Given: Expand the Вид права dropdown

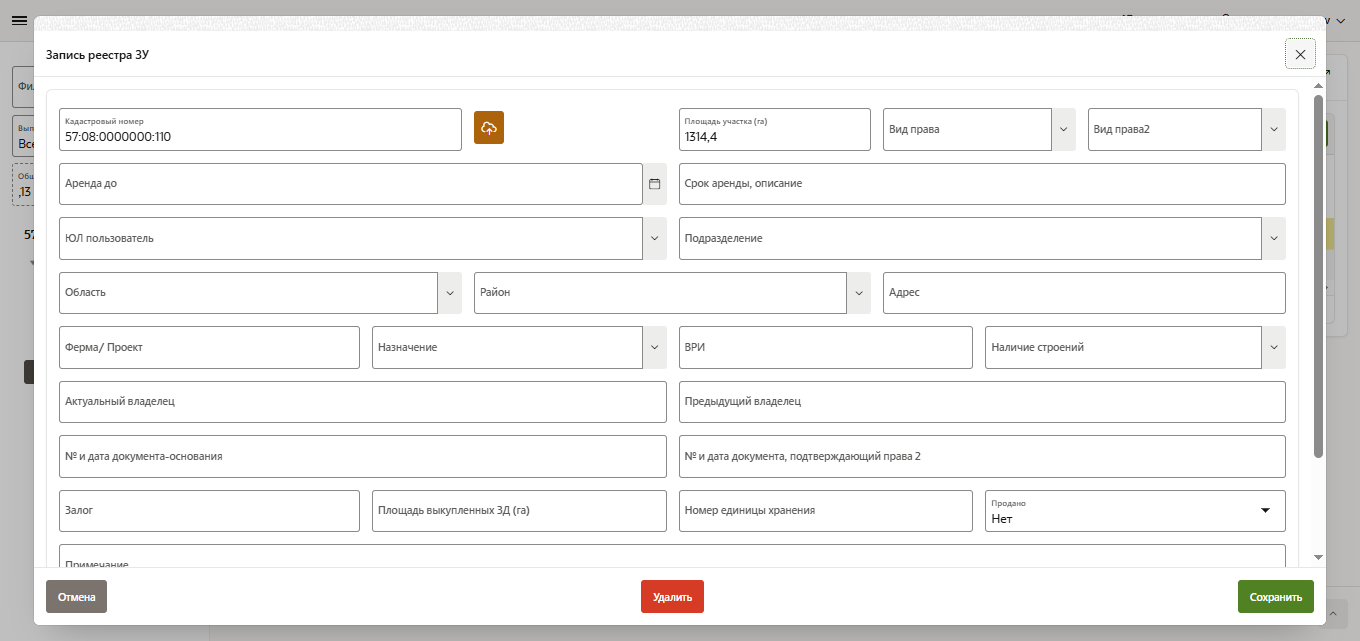Looking at the screenshot, I should tap(1063, 130).
